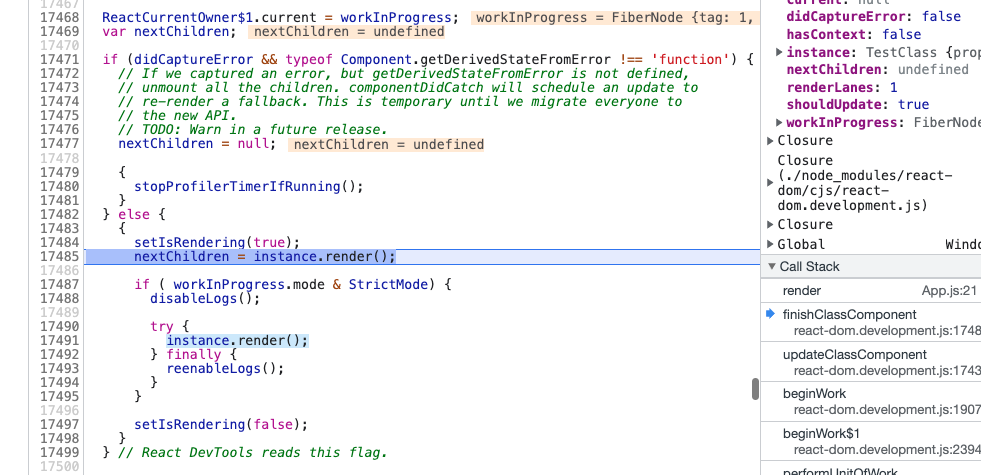Set breakpoint on line number 17491
This screenshot has width=981, height=475.
coord(59,340)
